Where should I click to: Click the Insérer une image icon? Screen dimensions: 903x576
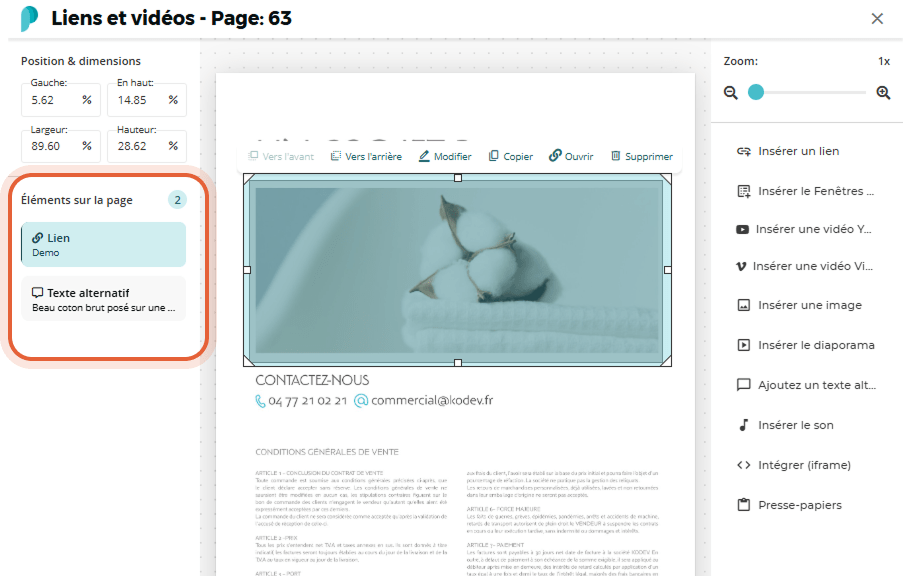click(x=743, y=305)
